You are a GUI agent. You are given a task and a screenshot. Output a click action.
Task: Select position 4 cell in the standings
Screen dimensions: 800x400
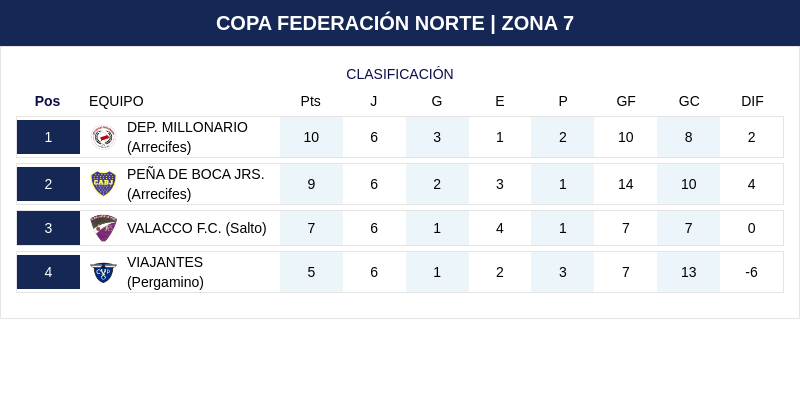(48, 272)
